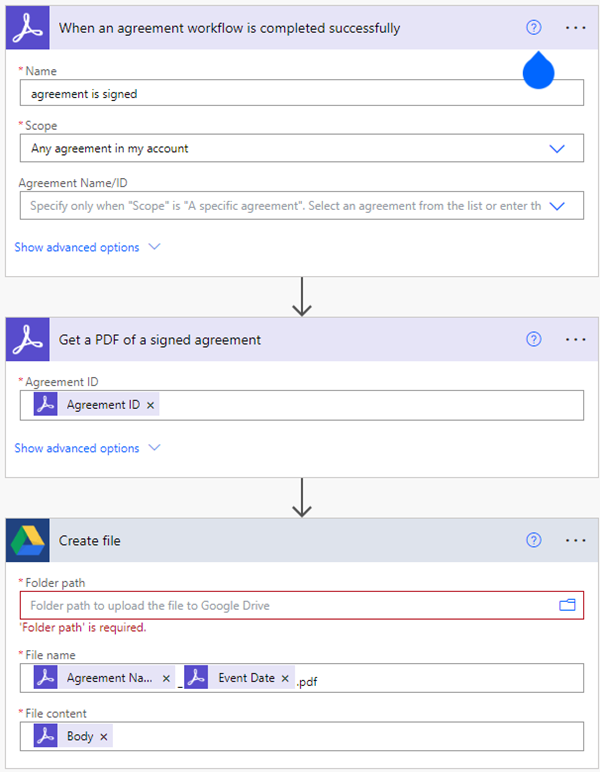The height and width of the screenshot is (772, 600).
Task: Click help icon on Create file step
Action: pos(533,540)
